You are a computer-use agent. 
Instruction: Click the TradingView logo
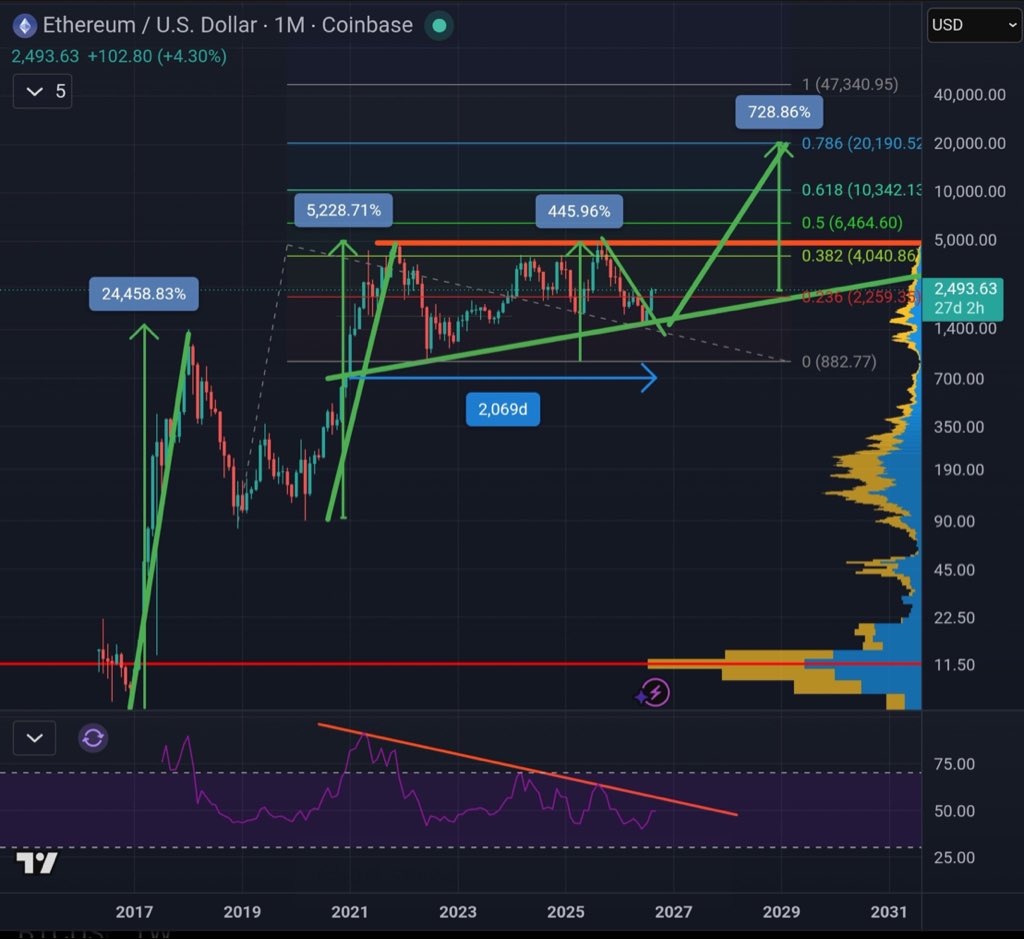coord(37,863)
